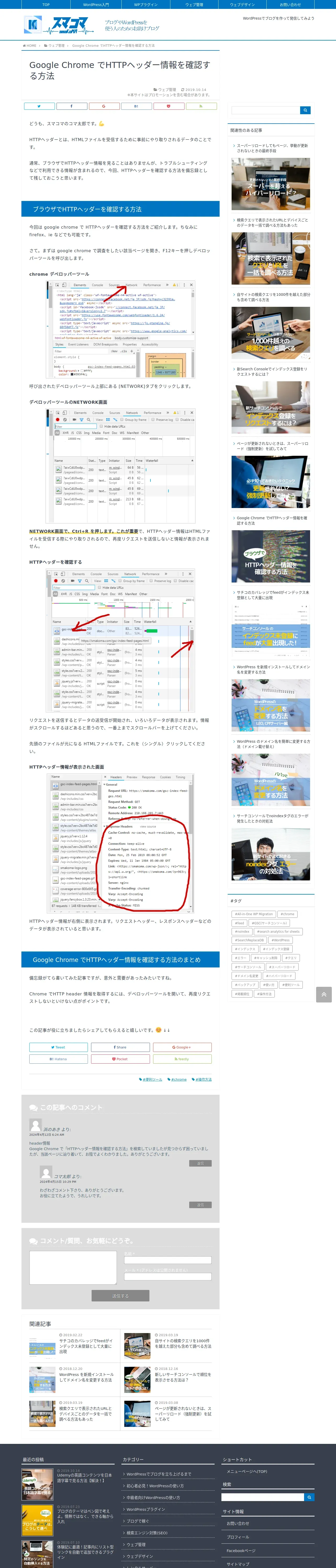The image size is (336, 1568).
Task: Open ウェブ管理 category under article title
Action: point(165,89)
